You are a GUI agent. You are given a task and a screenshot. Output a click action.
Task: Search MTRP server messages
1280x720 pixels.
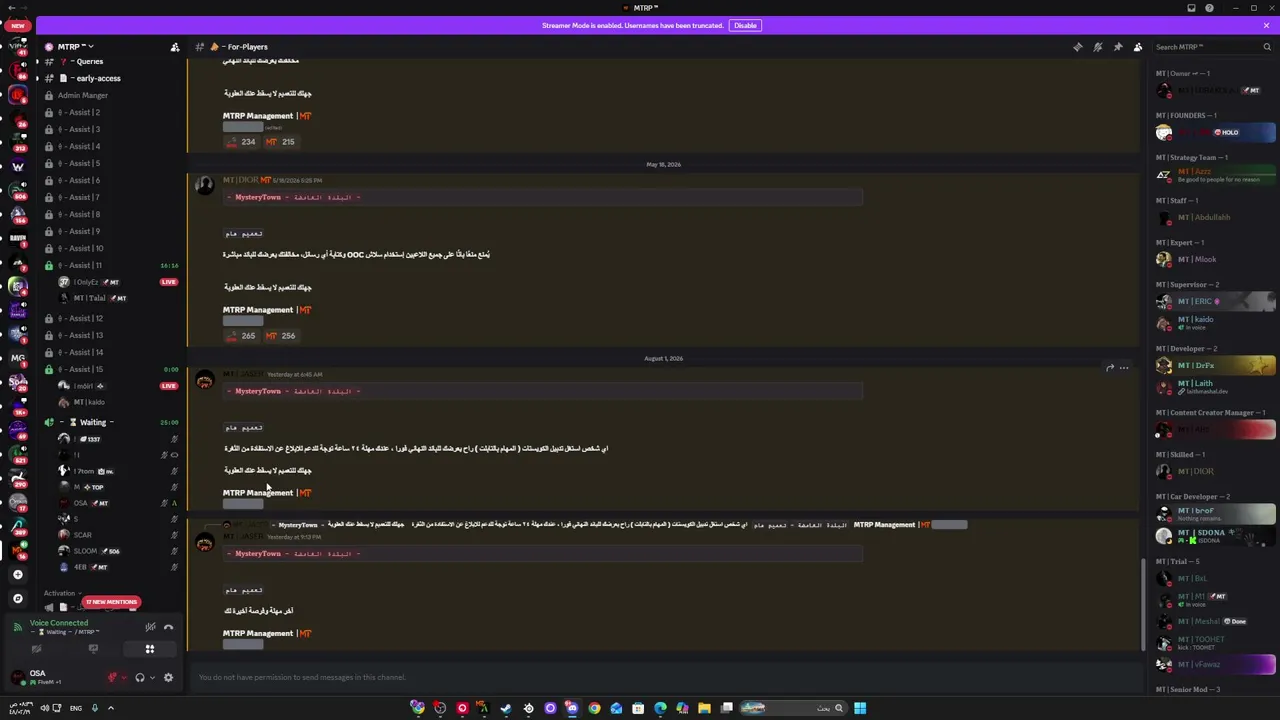pos(1213,47)
